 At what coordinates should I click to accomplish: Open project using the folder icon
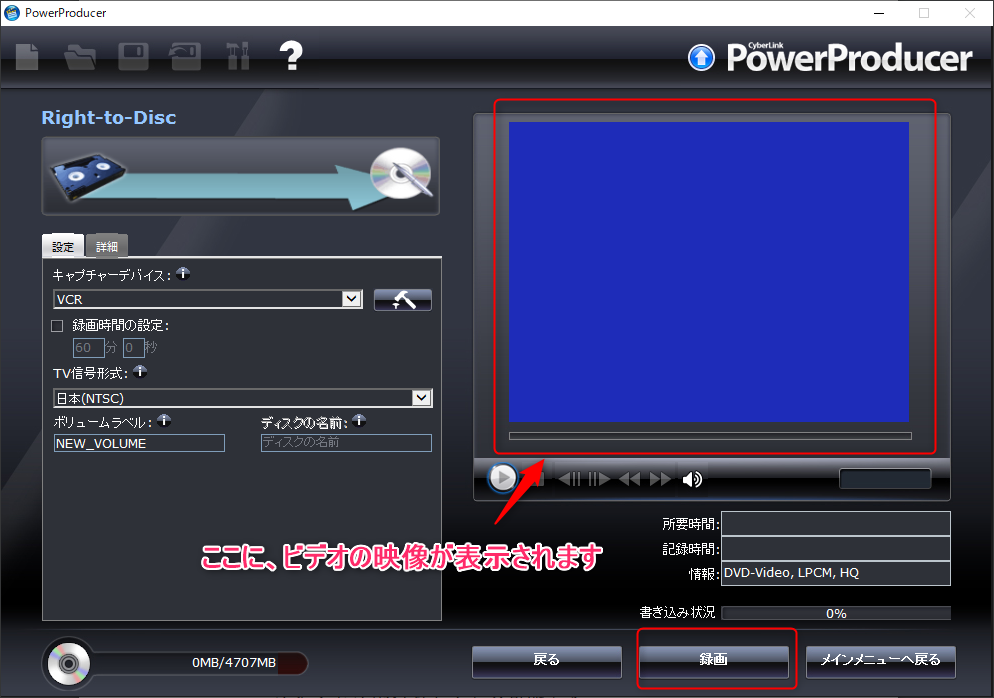(81, 57)
